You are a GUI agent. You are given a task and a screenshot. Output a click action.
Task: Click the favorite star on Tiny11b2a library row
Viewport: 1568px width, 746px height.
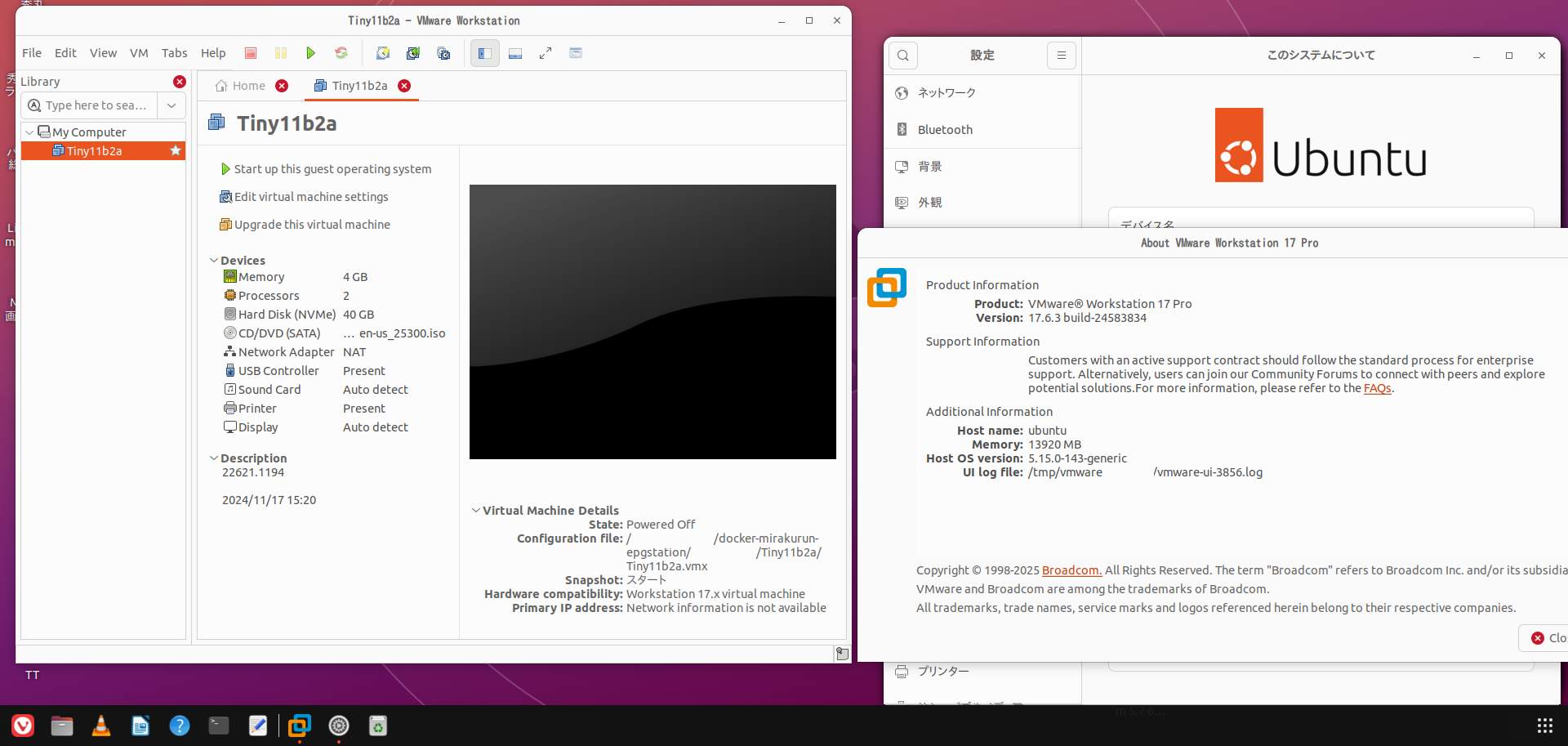point(175,150)
